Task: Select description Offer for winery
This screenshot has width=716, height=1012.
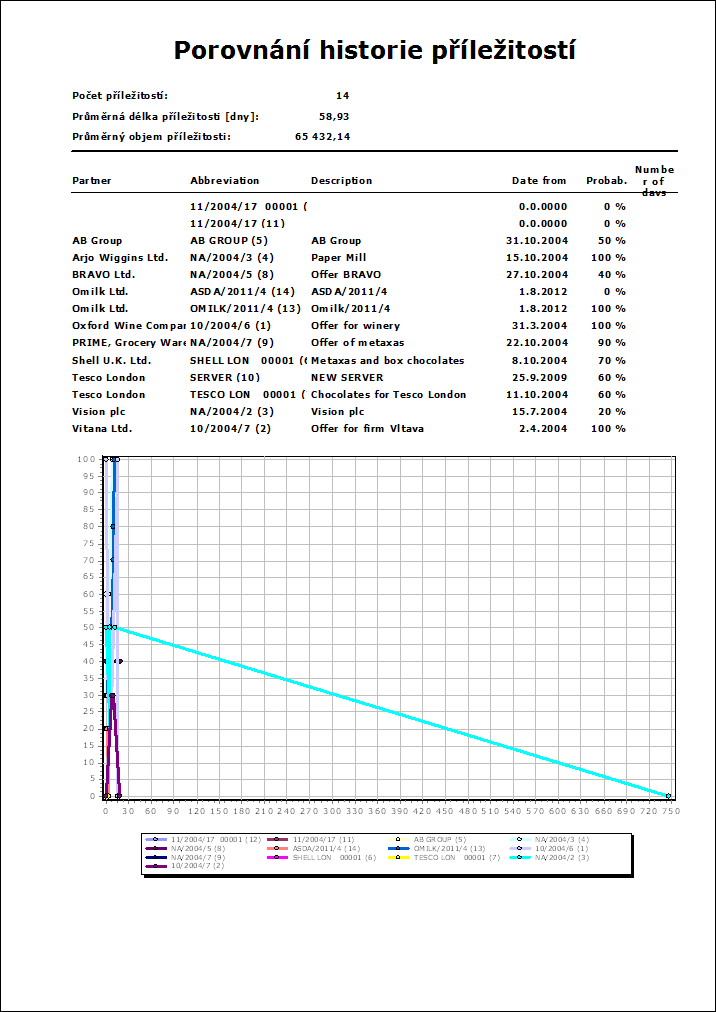Action: (x=355, y=326)
